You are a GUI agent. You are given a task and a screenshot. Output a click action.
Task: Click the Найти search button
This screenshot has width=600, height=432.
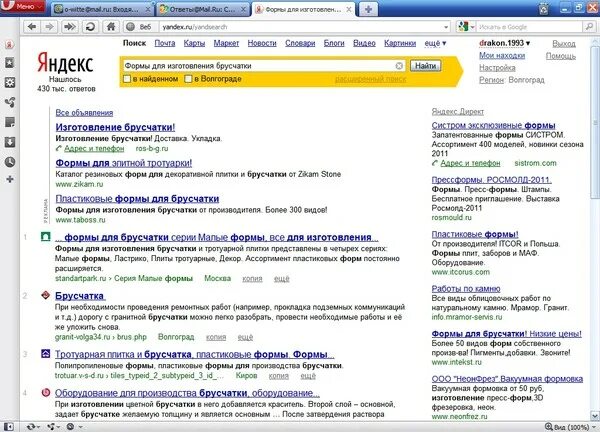point(426,66)
